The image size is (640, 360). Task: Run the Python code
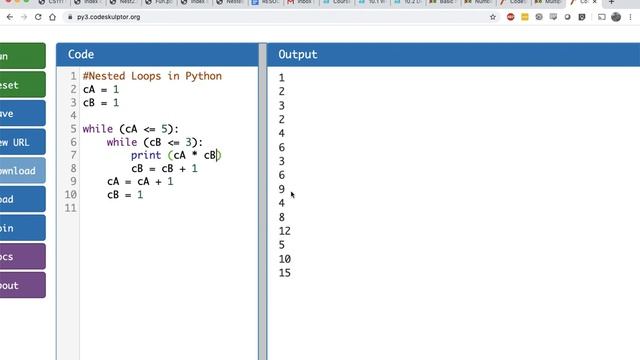click(x=22, y=56)
